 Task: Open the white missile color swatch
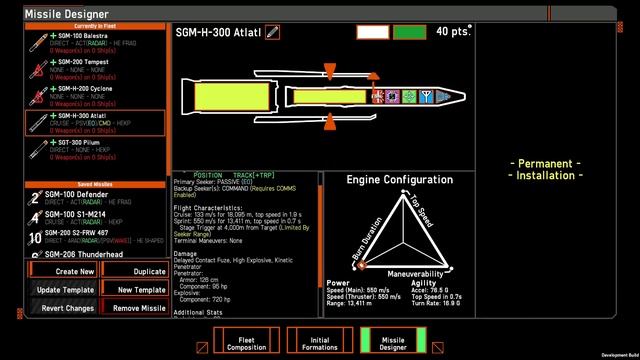(x=373, y=32)
